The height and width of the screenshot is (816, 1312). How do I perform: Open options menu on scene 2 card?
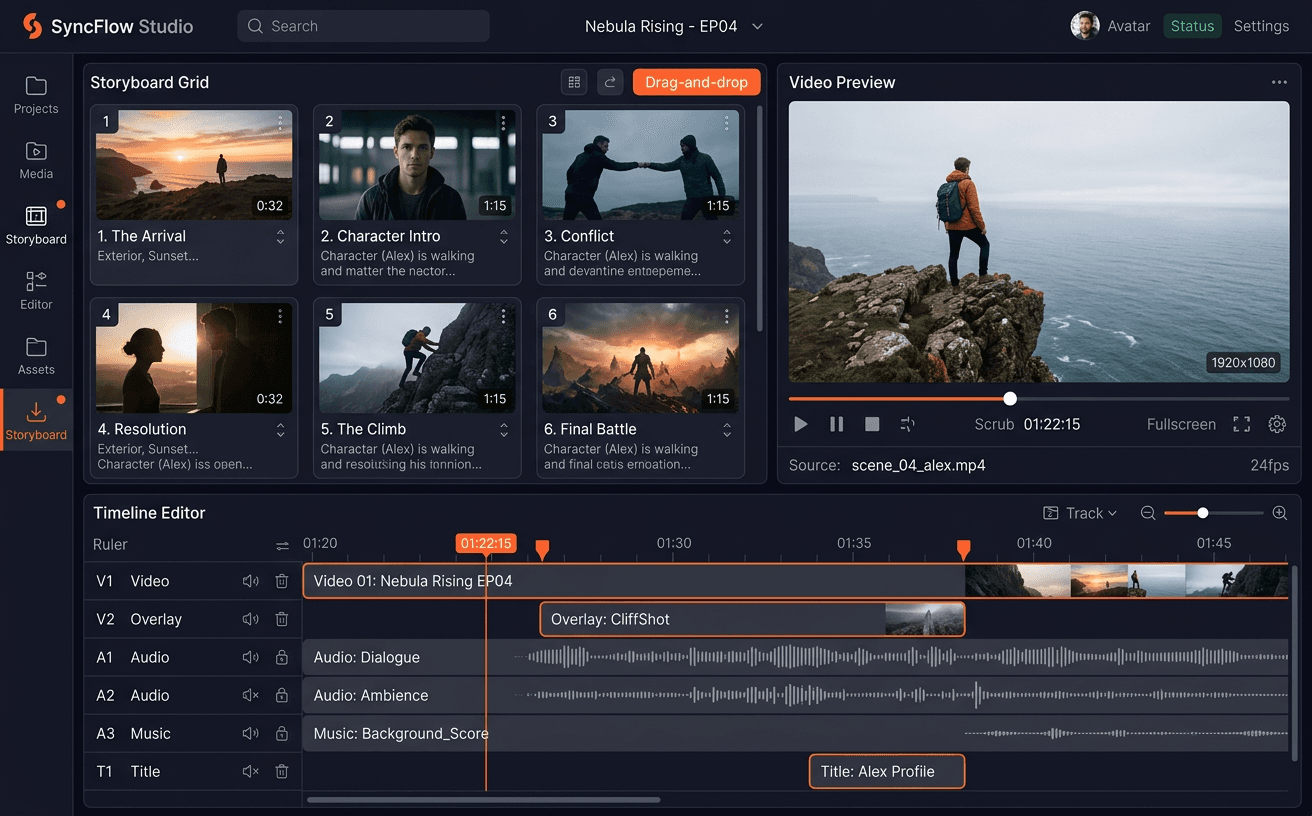coord(503,122)
